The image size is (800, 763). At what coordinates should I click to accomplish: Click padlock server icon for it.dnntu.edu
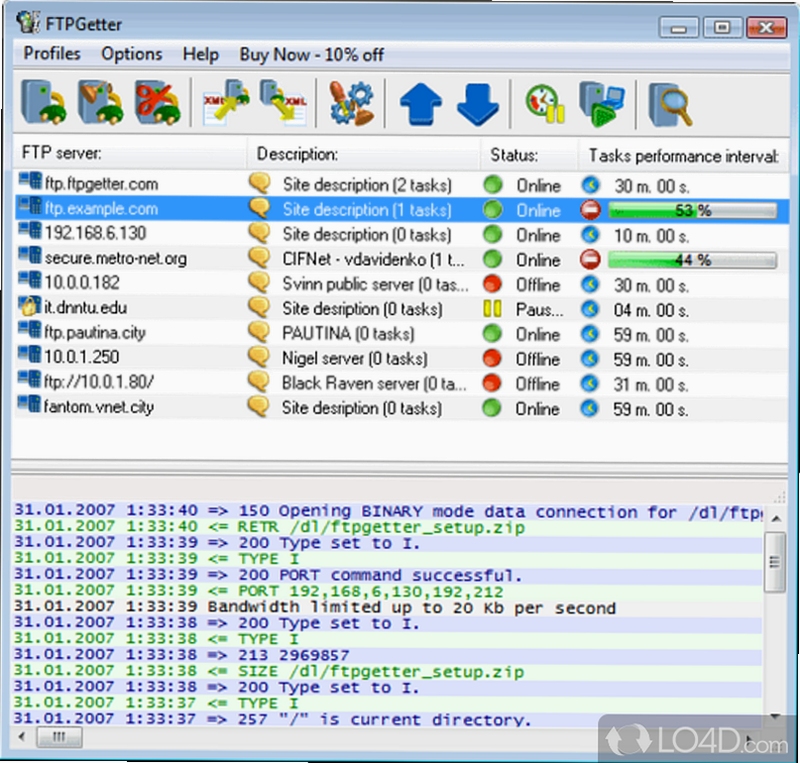(x=30, y=306)
